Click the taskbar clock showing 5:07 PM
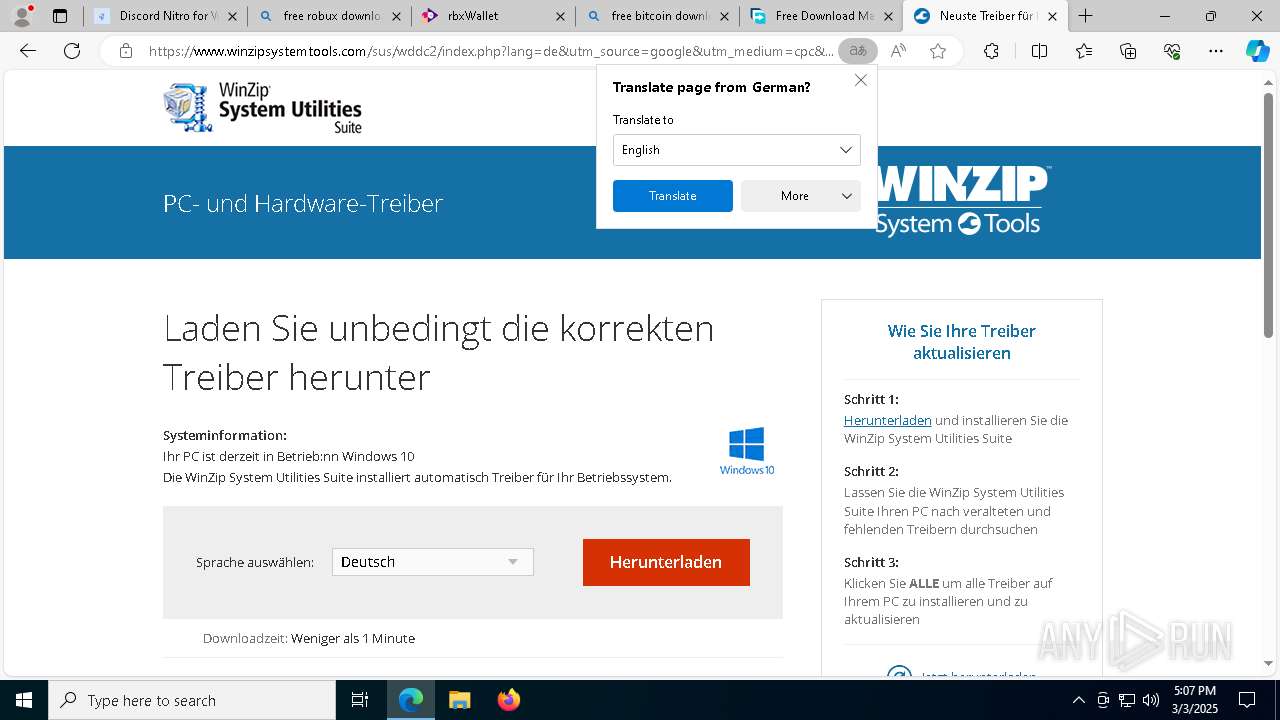This screenshot has height=720, width=1280. 1195,700
